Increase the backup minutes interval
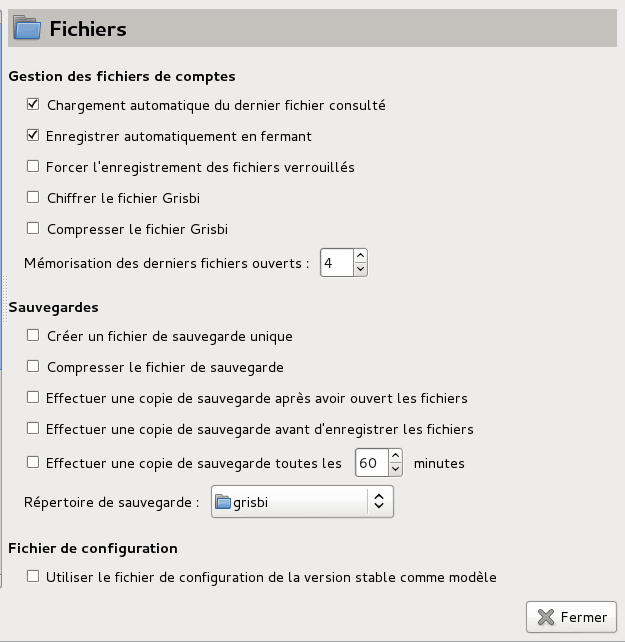Viewport: 625px width, 642px height. tap(396, 457)
